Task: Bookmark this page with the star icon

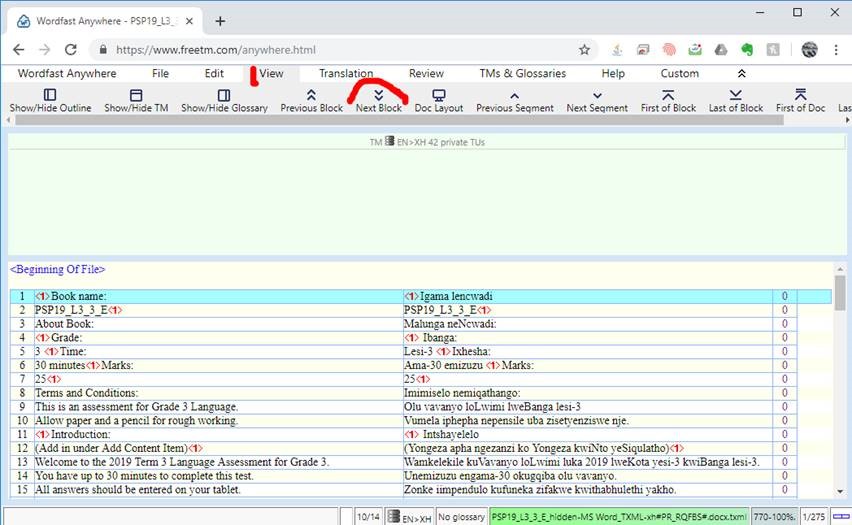Action: 585,49
